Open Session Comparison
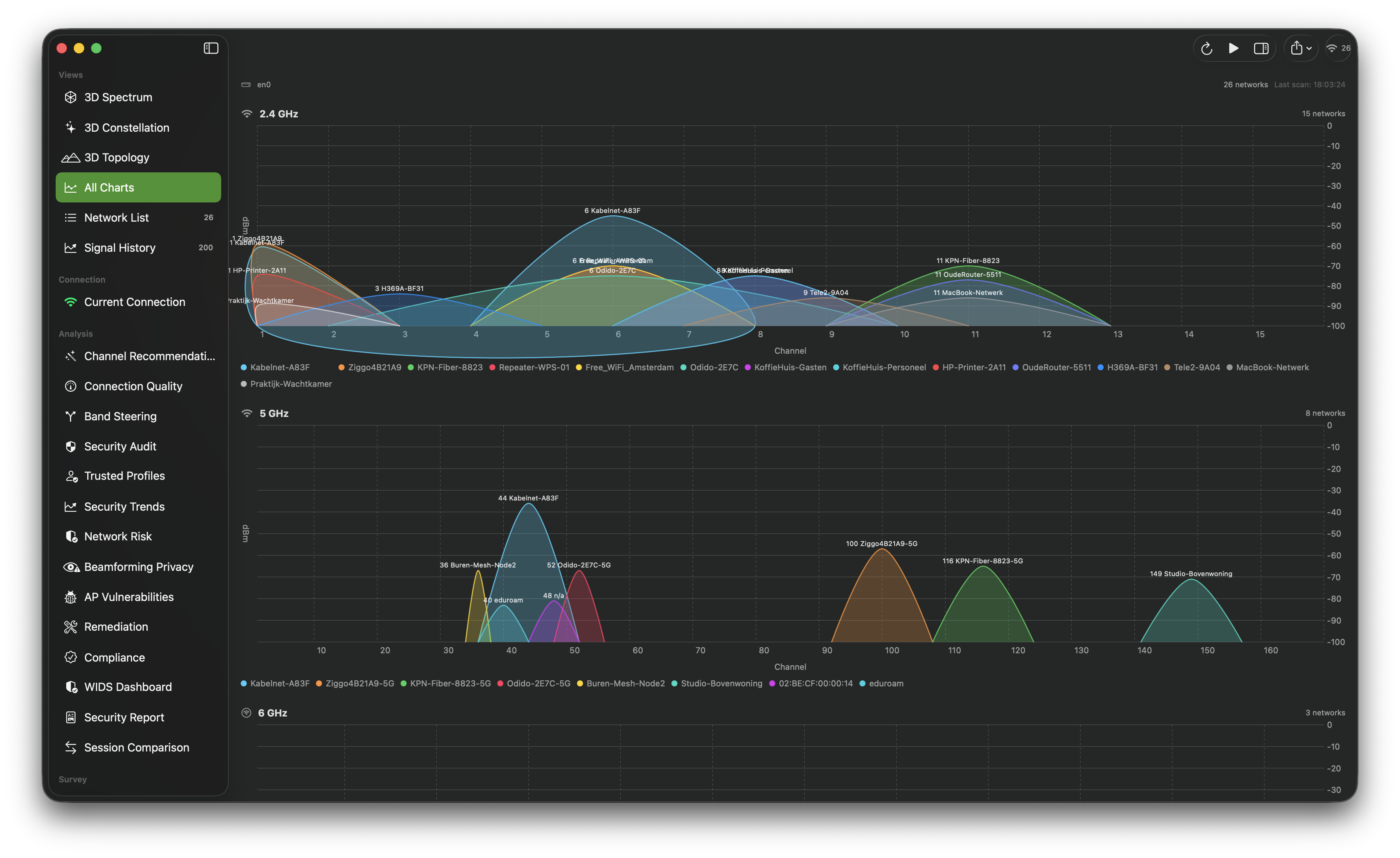1400x858 pixels. tap(138, 748)
